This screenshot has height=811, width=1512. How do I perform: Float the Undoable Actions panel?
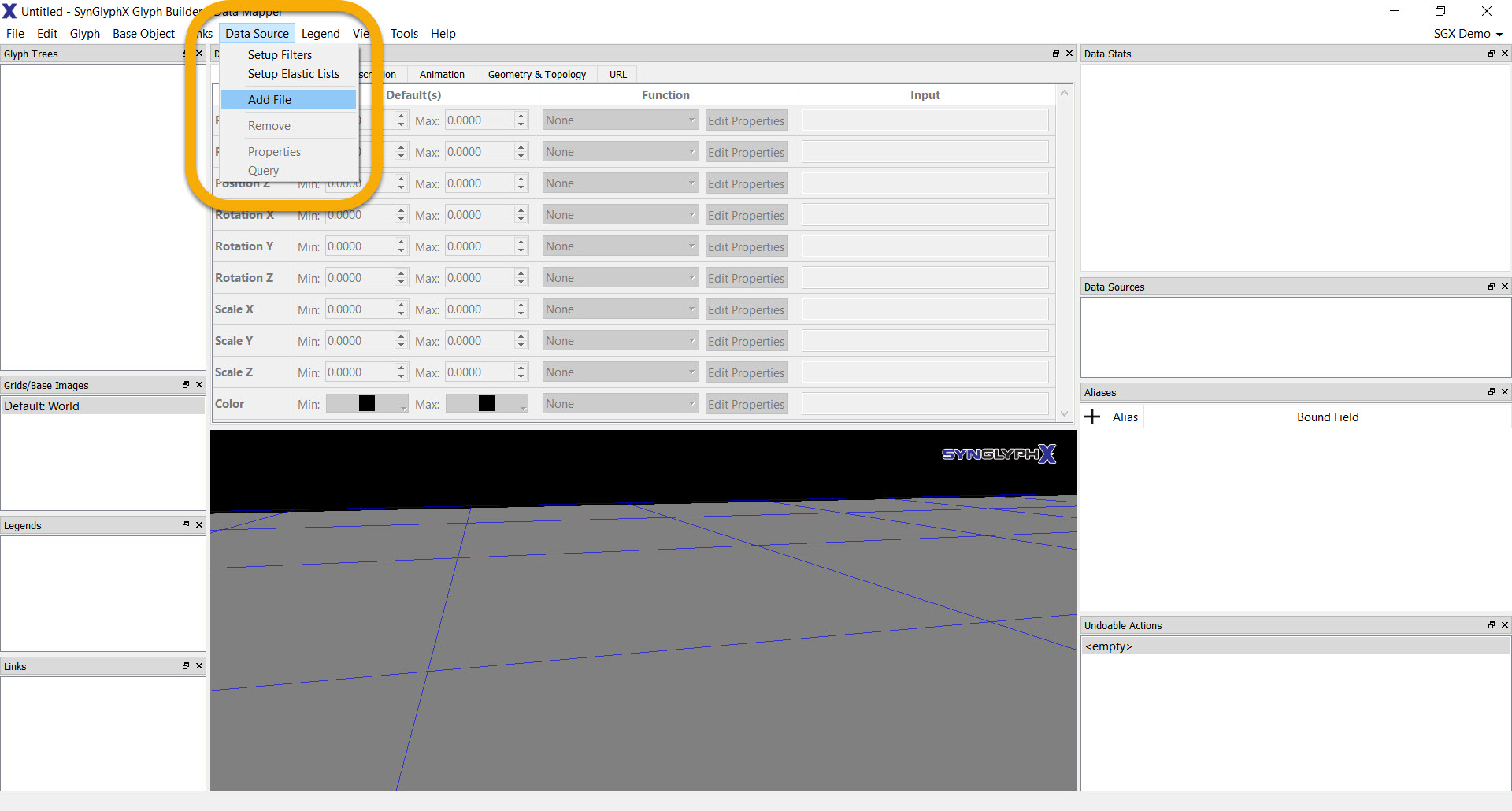[1492, 625]
